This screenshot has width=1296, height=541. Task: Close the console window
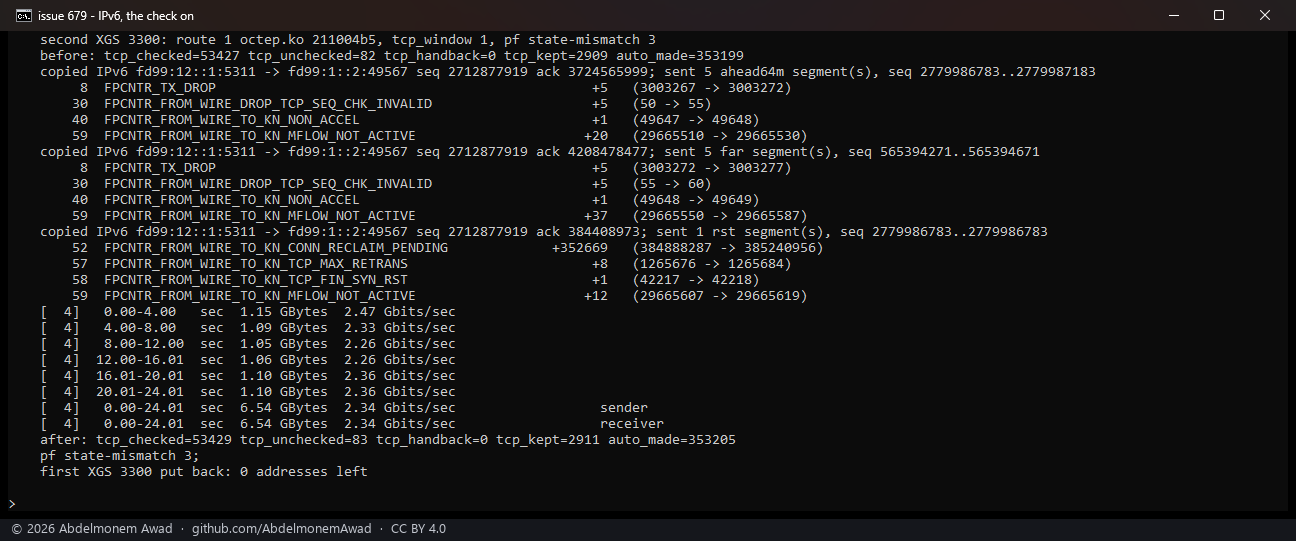(x=1265, y=15)
